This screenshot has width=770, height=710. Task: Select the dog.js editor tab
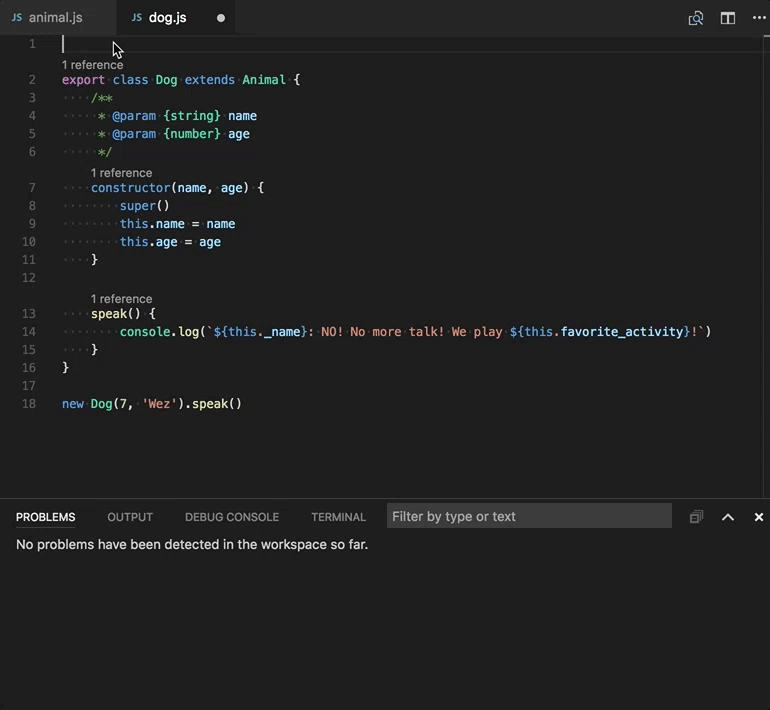coord(167,18)
